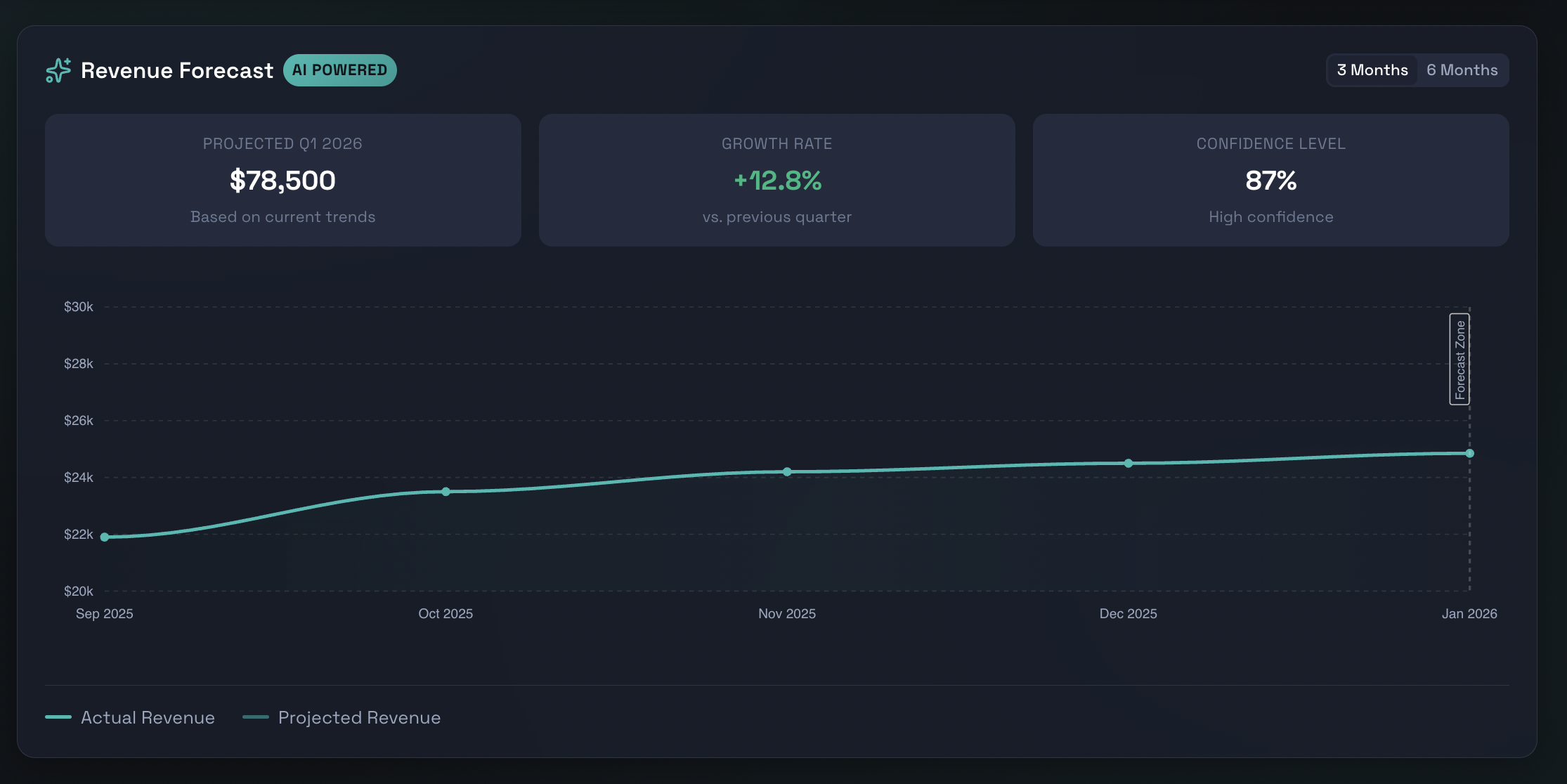Screen dimensions: 1567x784
Task: Click the Revenue Forecast title
Action: [x=177, y=70]
